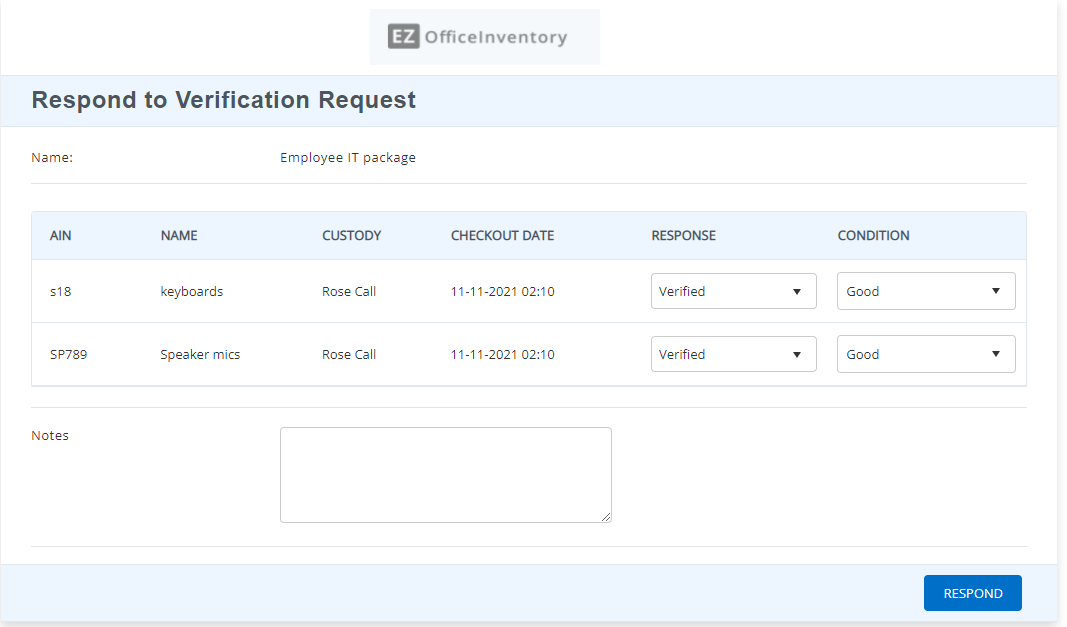
Task: Click the Notes field resize handle
Action: point(607,517)
